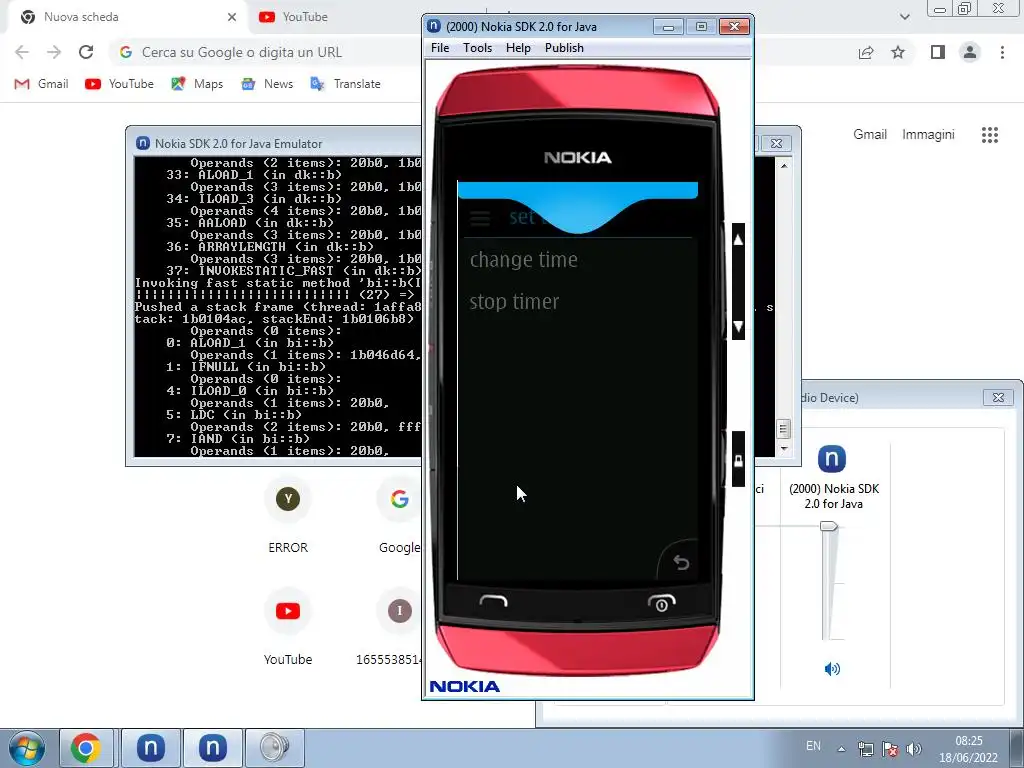
Task: Open the tab search dropdown in Chrome
Action: pyautogui.click(x=904, y=17)
